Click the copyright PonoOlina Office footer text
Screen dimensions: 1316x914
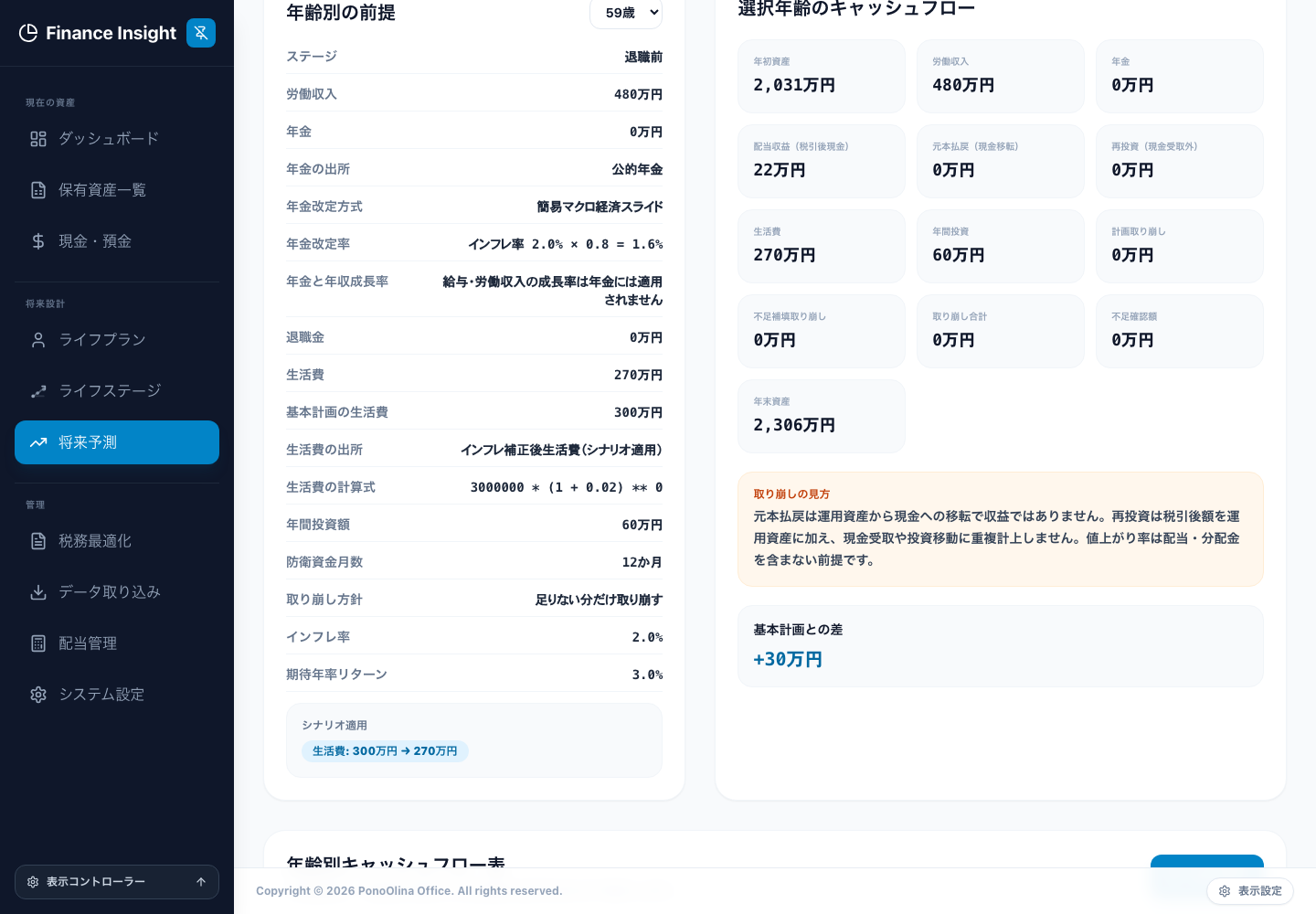tap(409, 891)
